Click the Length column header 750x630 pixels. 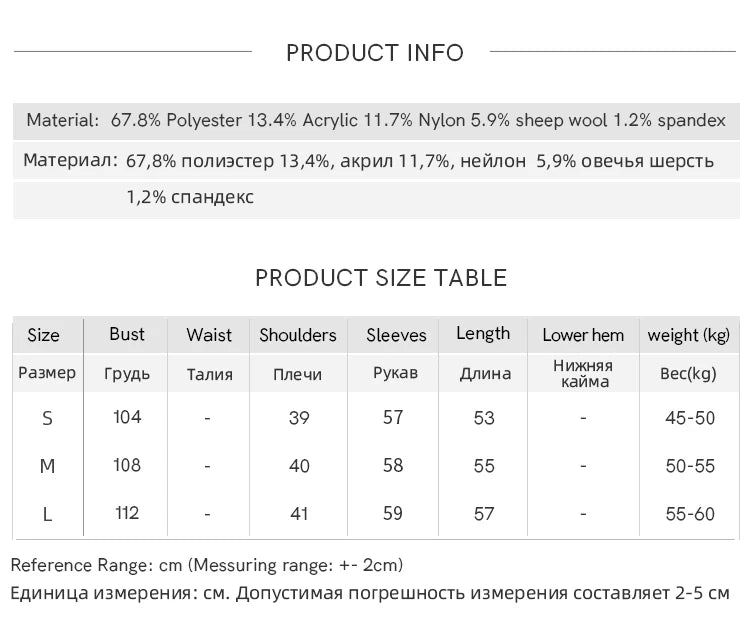pos(483,334)
